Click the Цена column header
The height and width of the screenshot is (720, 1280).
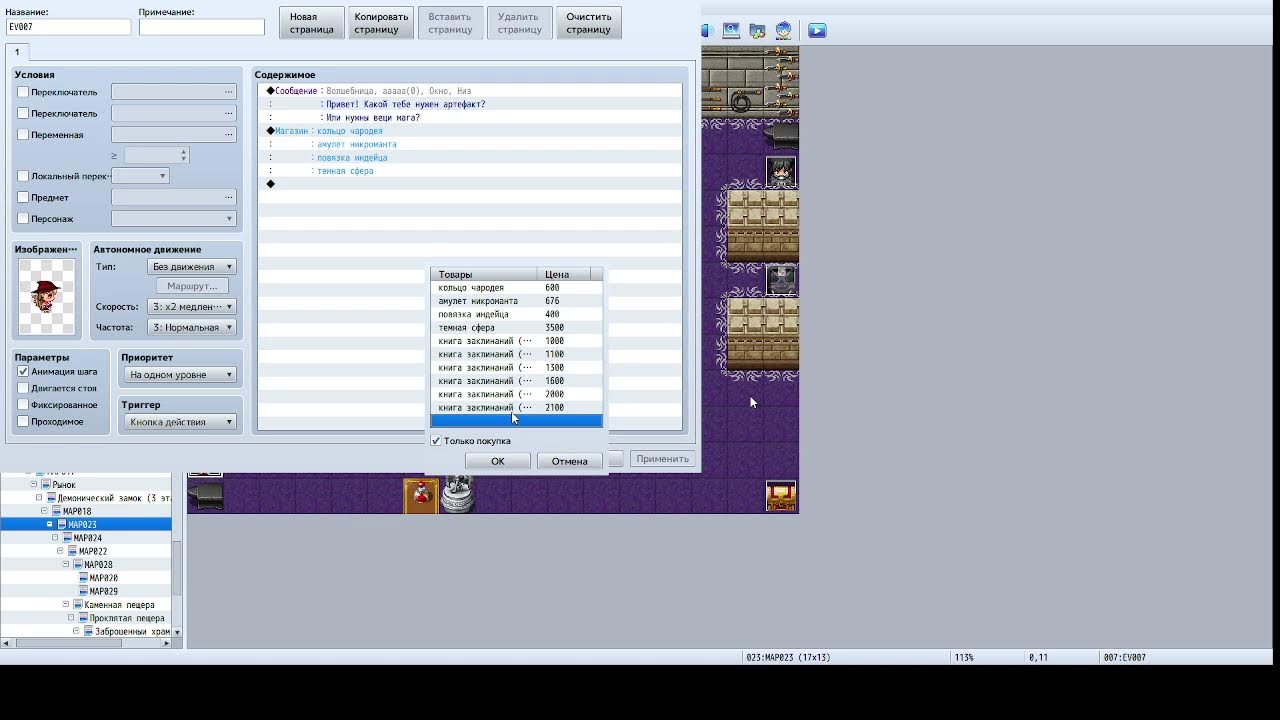click(x=564, y=274)
